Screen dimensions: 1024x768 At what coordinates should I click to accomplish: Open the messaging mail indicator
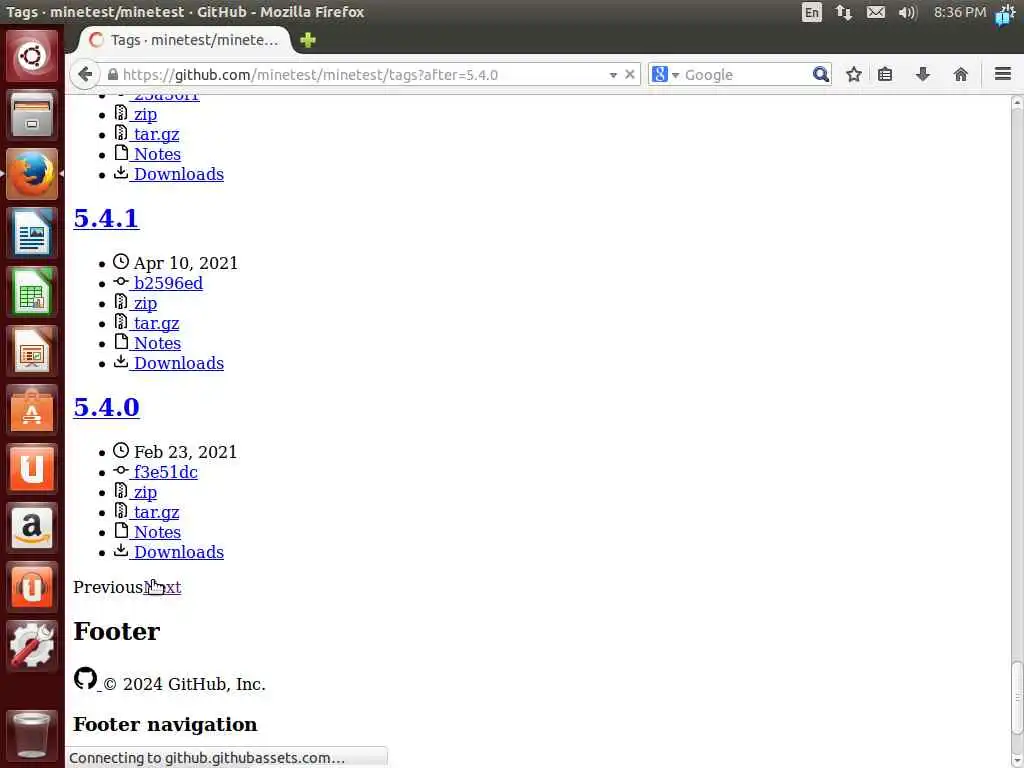pos(876,12)
